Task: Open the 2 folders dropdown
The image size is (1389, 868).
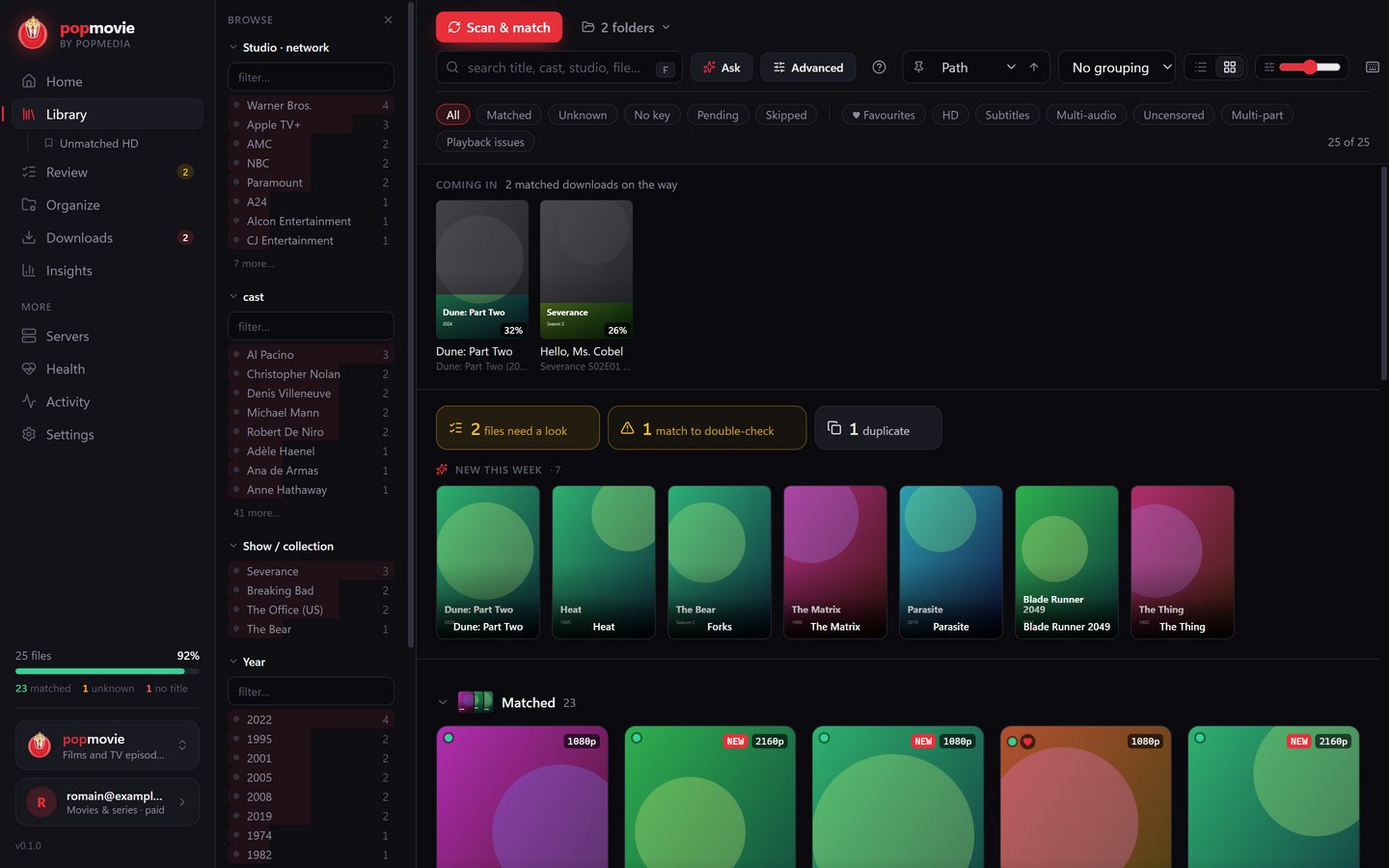Action: pyautogui.click(x=625, y=27)
